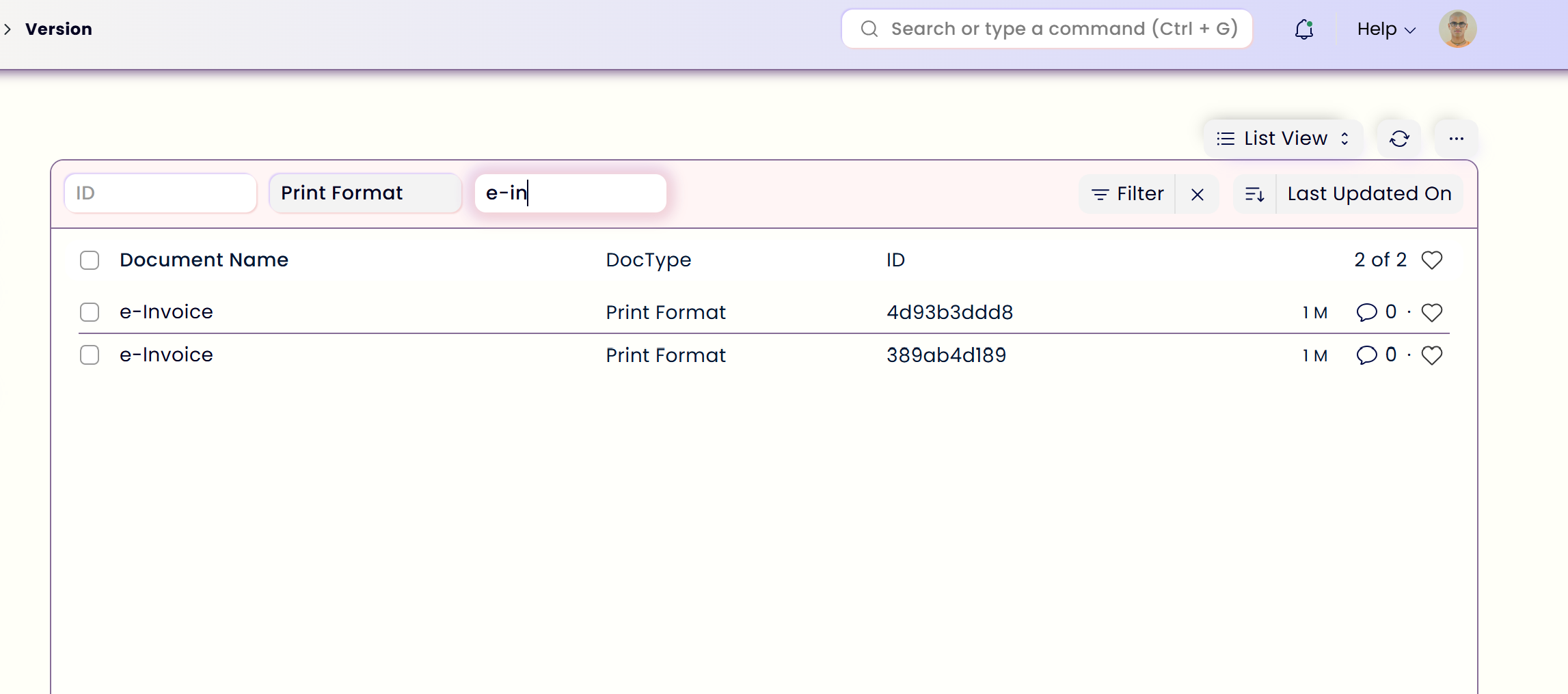Toggle the sort direction icon
The height and width of the screenshot is (694, 1568).
[x=1254, y=194]
